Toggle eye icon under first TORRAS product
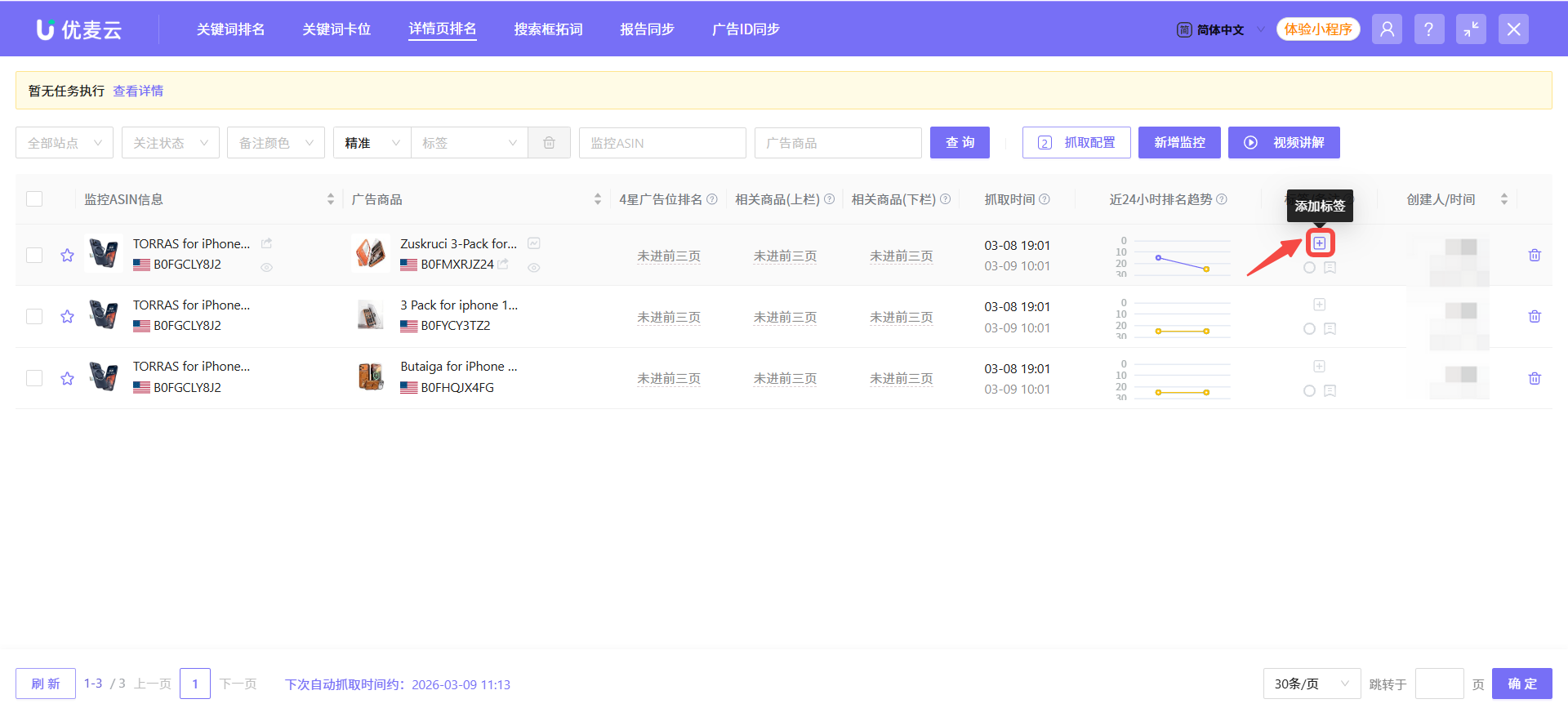Viewport: 1568px width, 717px height. point(266,267)
